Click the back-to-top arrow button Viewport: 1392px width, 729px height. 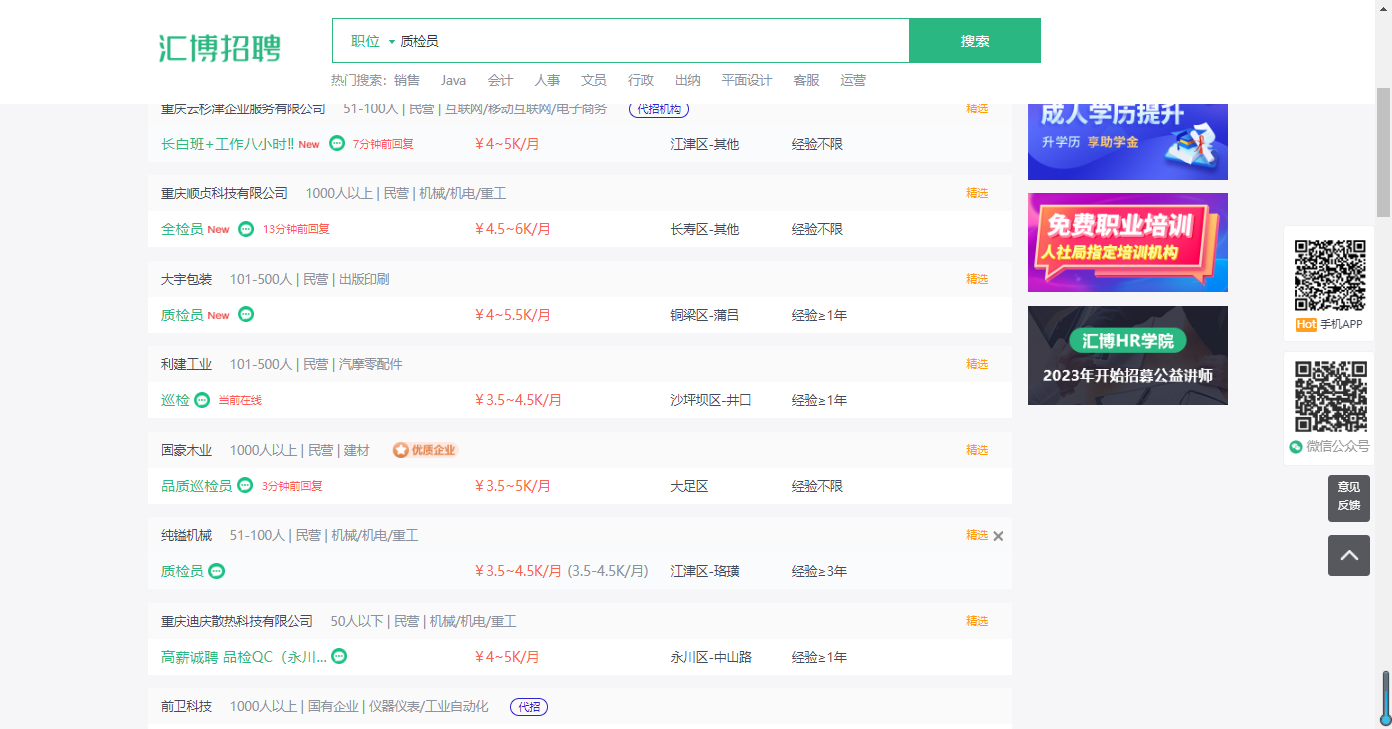1349,555
